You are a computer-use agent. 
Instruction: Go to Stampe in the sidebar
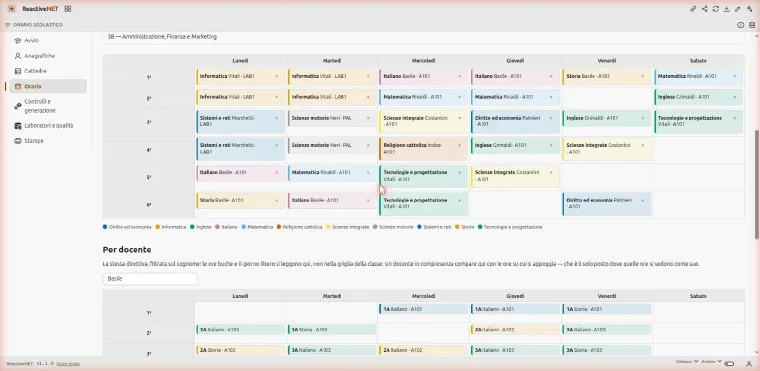tap(48, 141)
